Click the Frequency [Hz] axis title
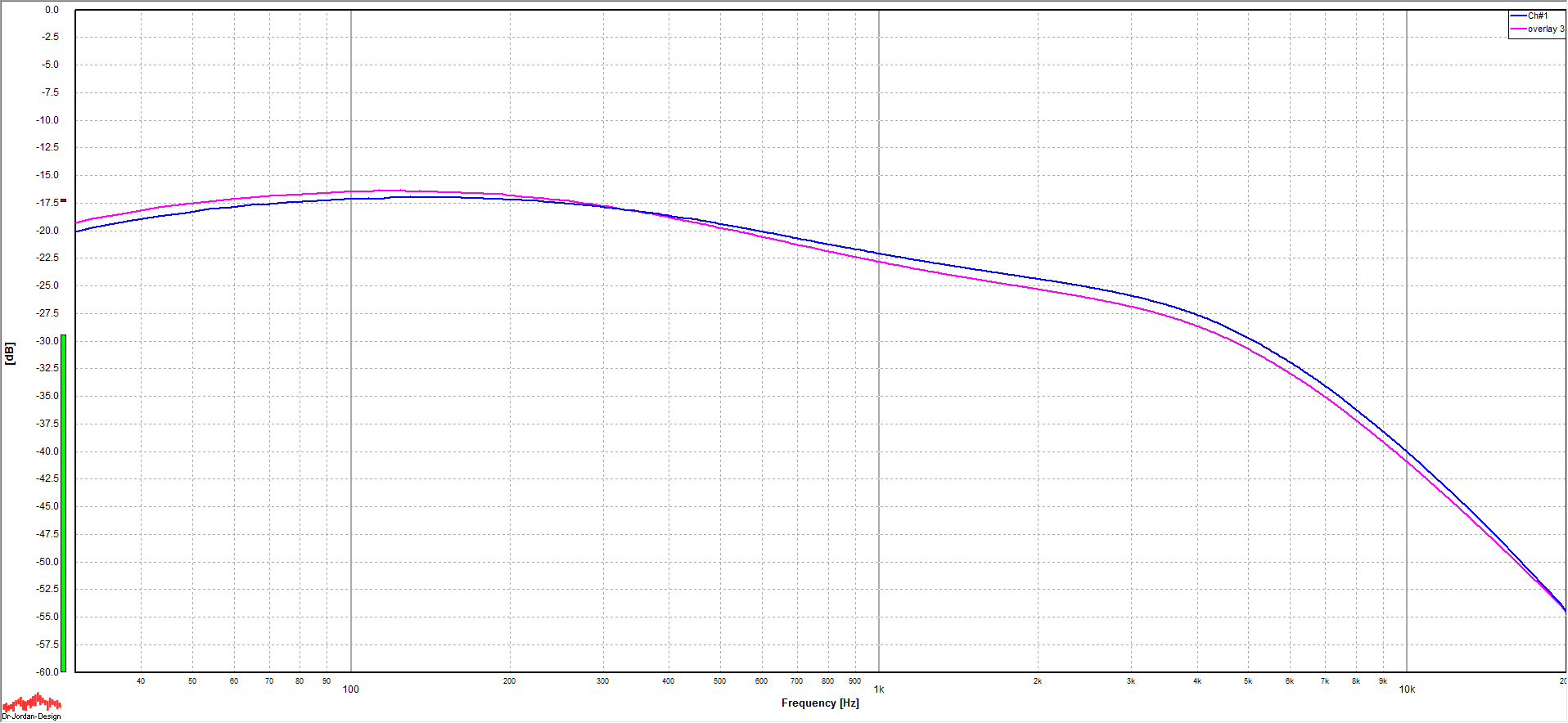 click(820, 703)
